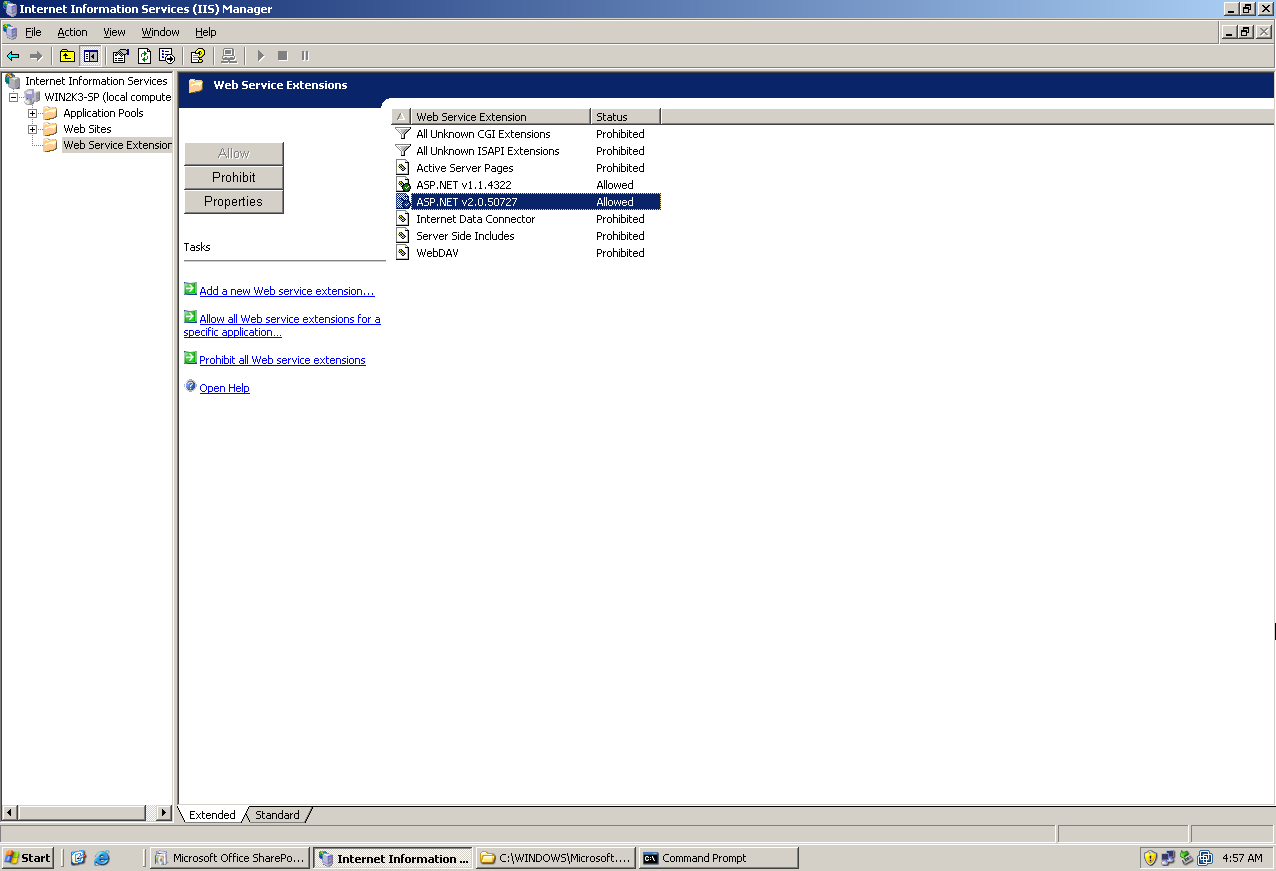
Task: Switch to the Standard tab
Action: 277,814
